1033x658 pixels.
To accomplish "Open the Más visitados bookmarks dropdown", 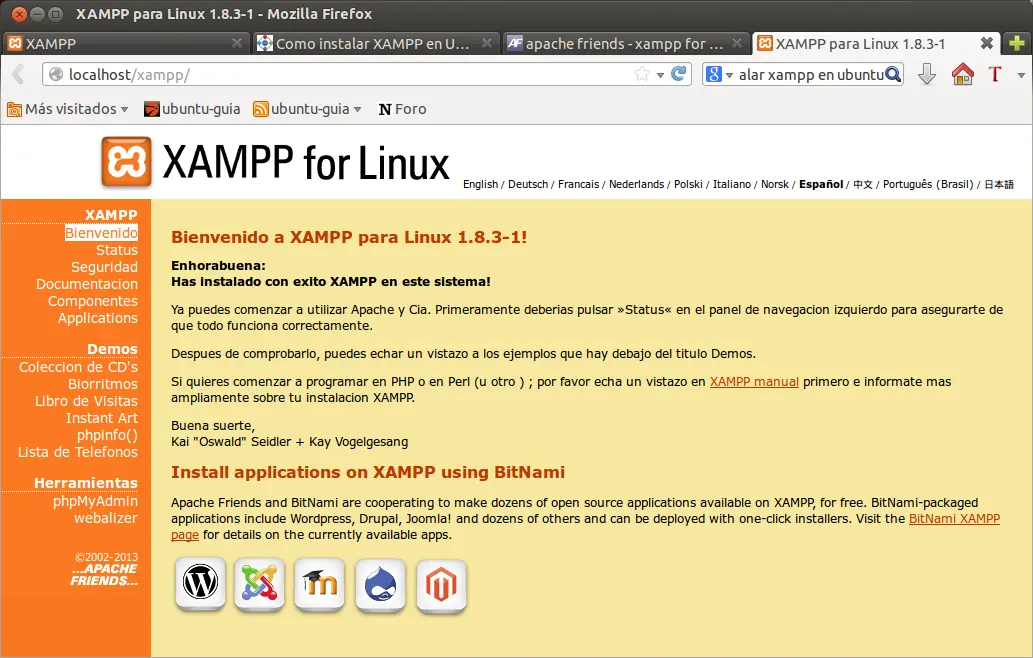I will click(x=67, y=109).
